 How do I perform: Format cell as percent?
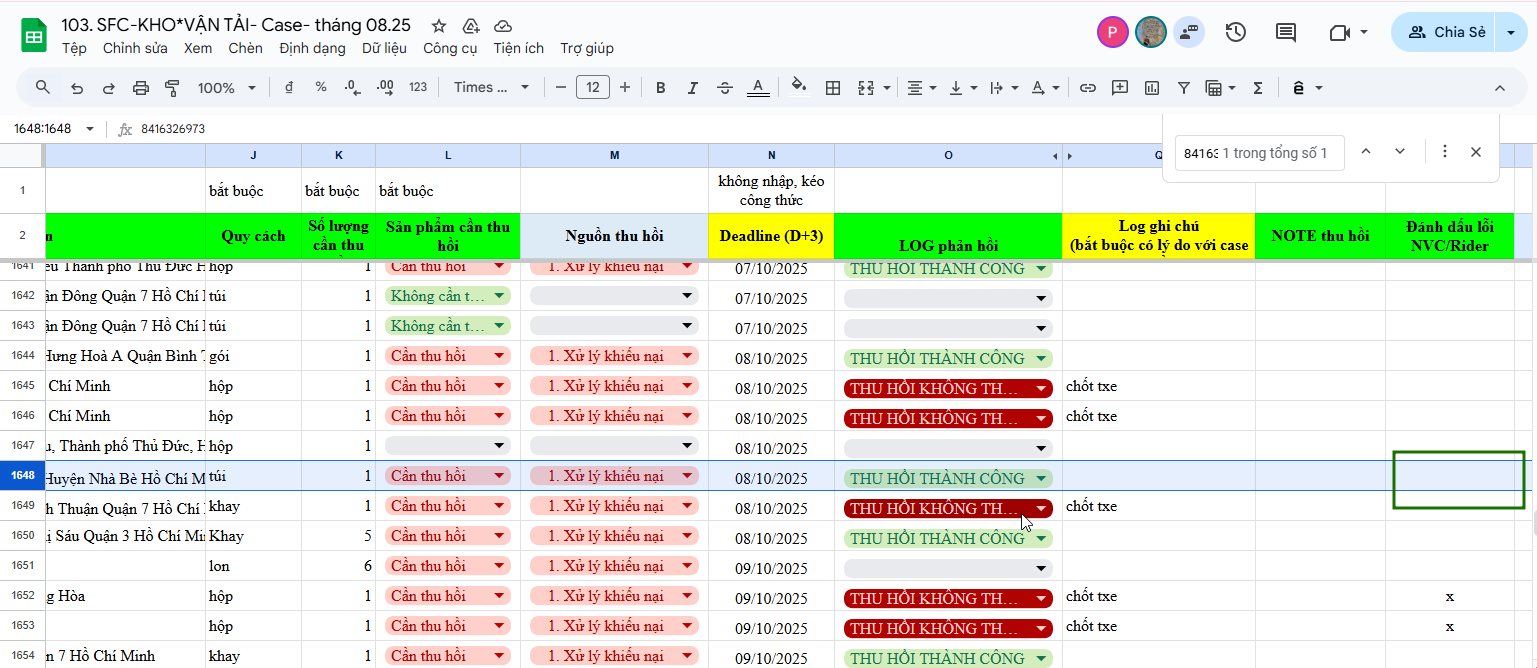tap(321, 87)
